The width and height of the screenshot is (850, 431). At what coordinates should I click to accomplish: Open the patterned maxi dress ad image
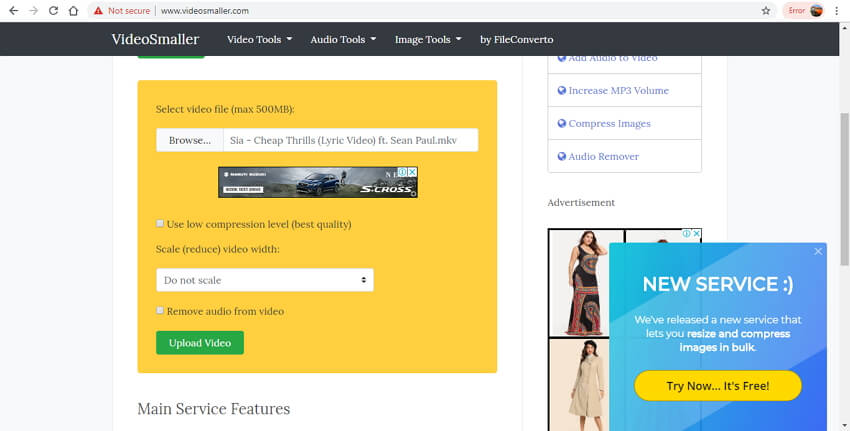pos(586,282)
